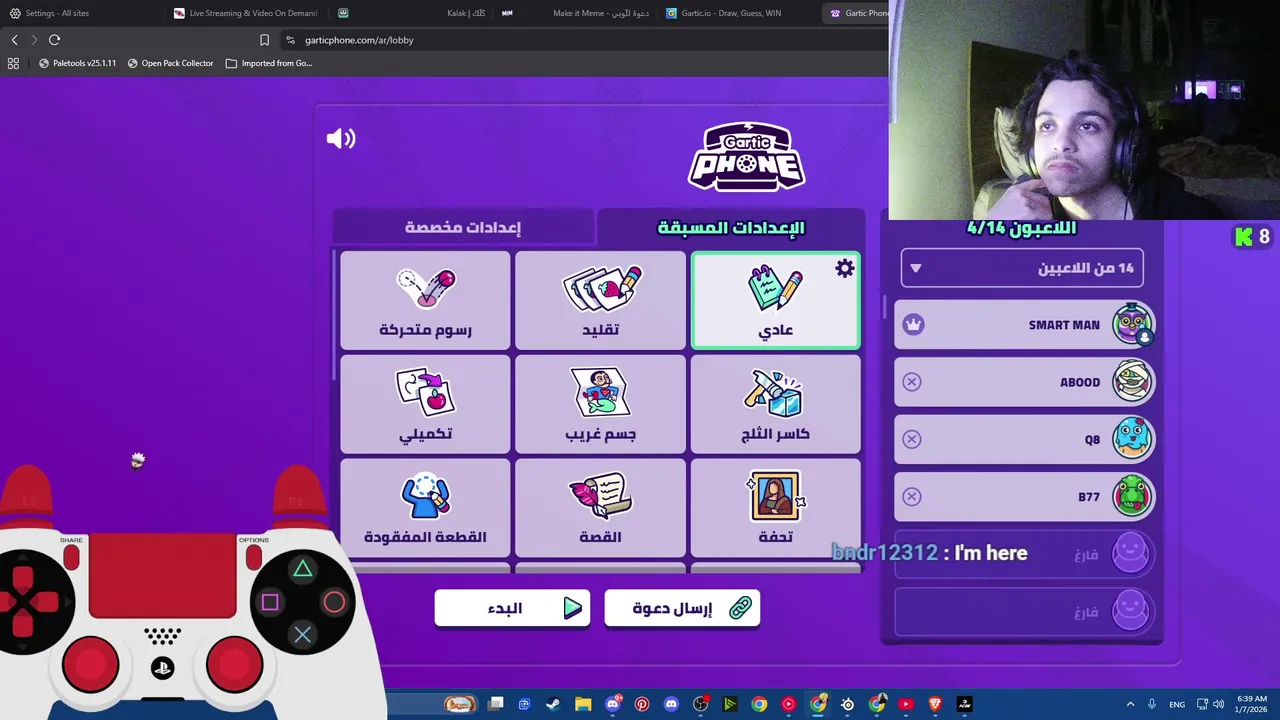Switch to the Settings - All sites tab
Screen dimensions: 1280x720
[x=80, y=13]
